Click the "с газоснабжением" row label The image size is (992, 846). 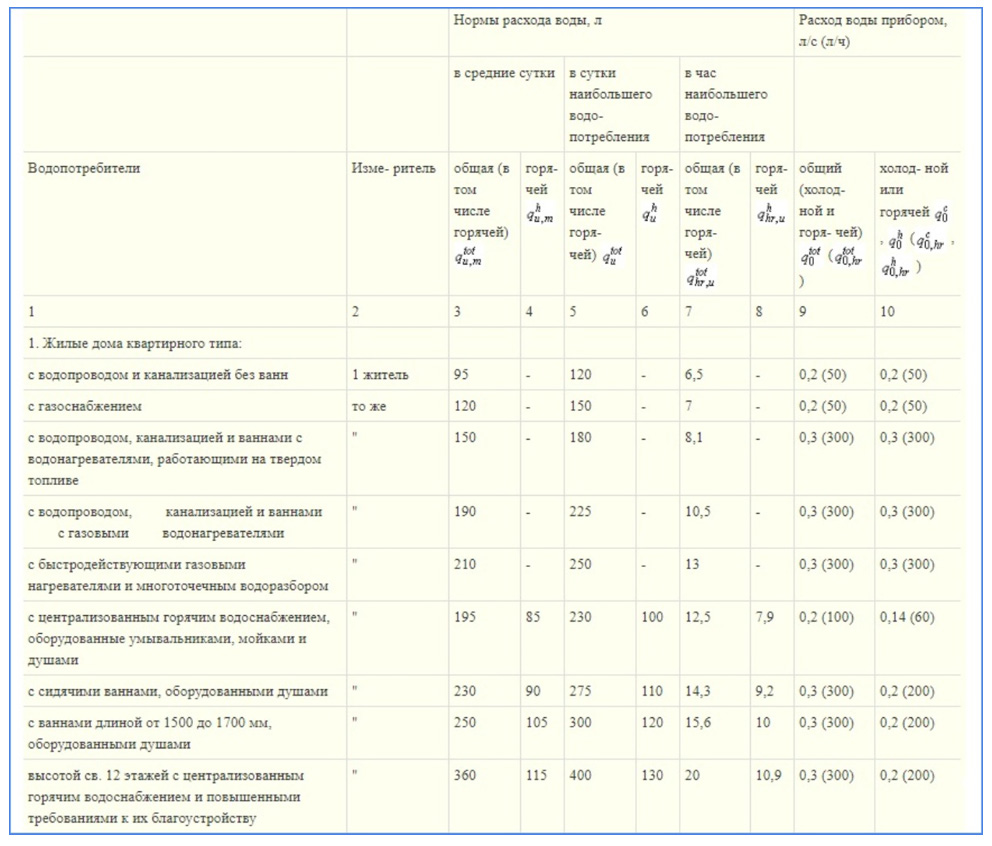click(85, 407)
